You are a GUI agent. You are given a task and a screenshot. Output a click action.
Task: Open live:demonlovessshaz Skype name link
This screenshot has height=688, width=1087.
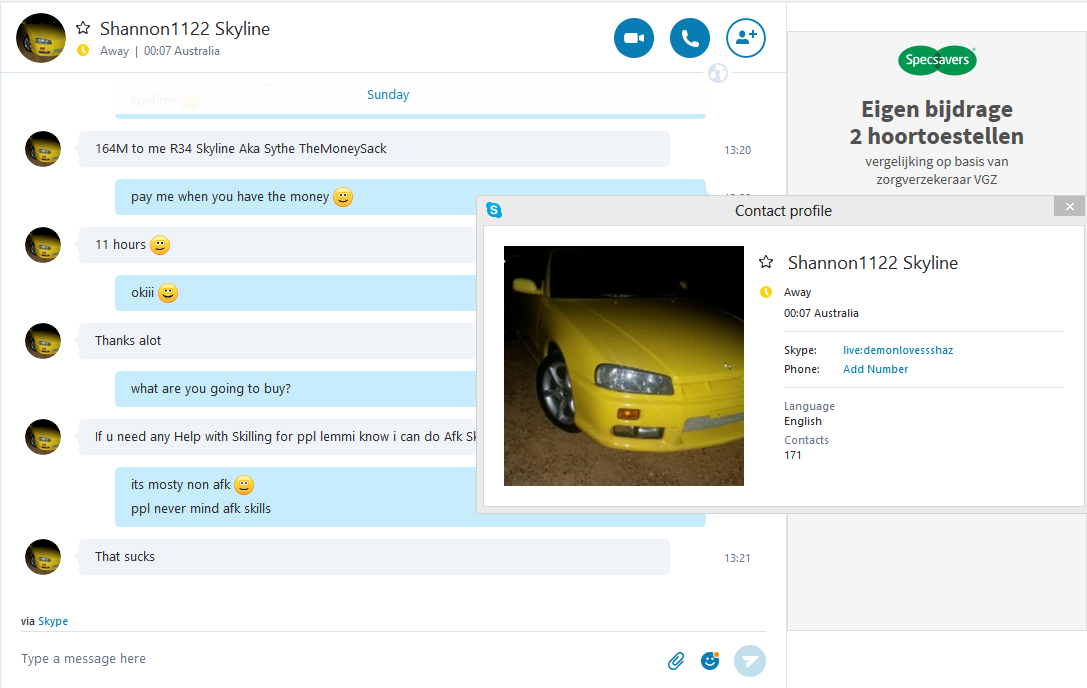[x=898, y=350]
